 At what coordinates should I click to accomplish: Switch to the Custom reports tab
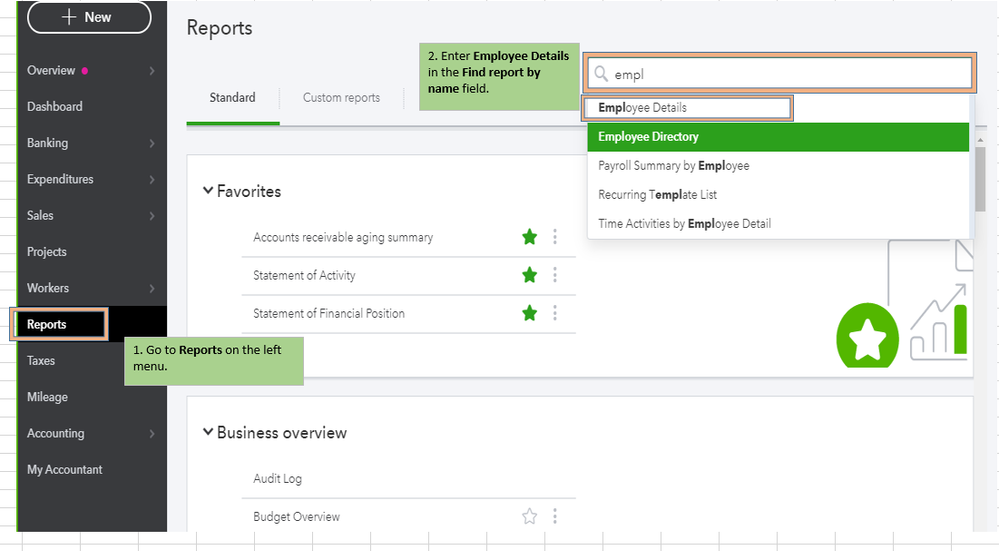pyautogui.click(x=341, y=98)
